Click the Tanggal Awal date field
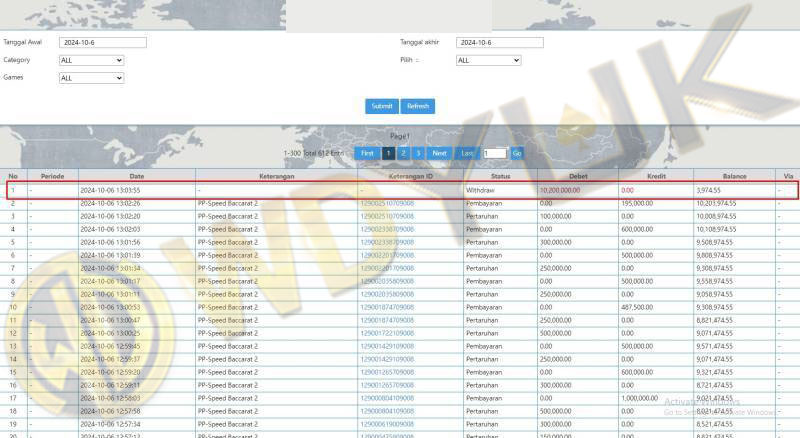The image size is (800, 438). tap(103, 43)
